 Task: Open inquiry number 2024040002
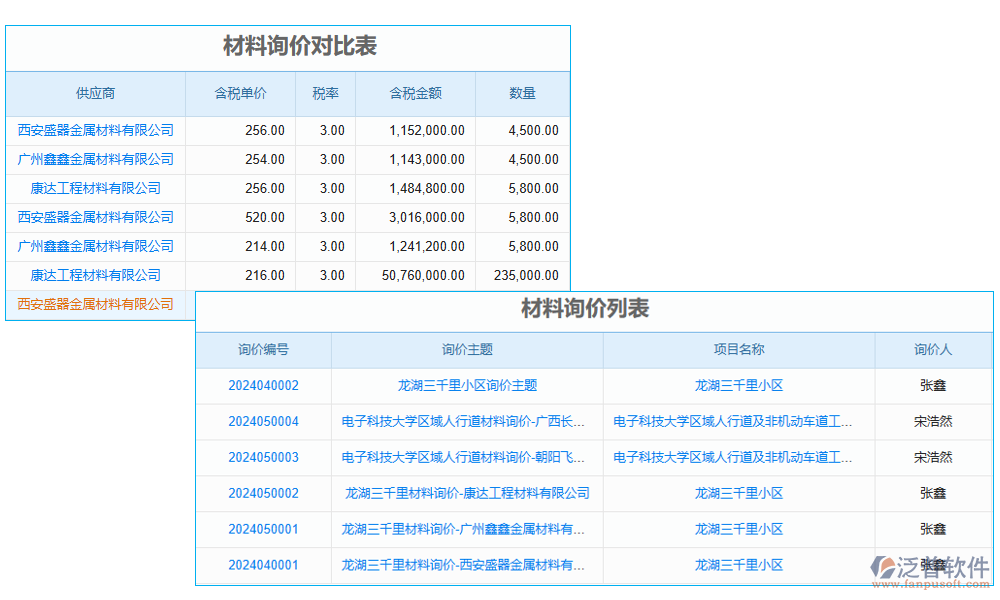tap(263, 385)
